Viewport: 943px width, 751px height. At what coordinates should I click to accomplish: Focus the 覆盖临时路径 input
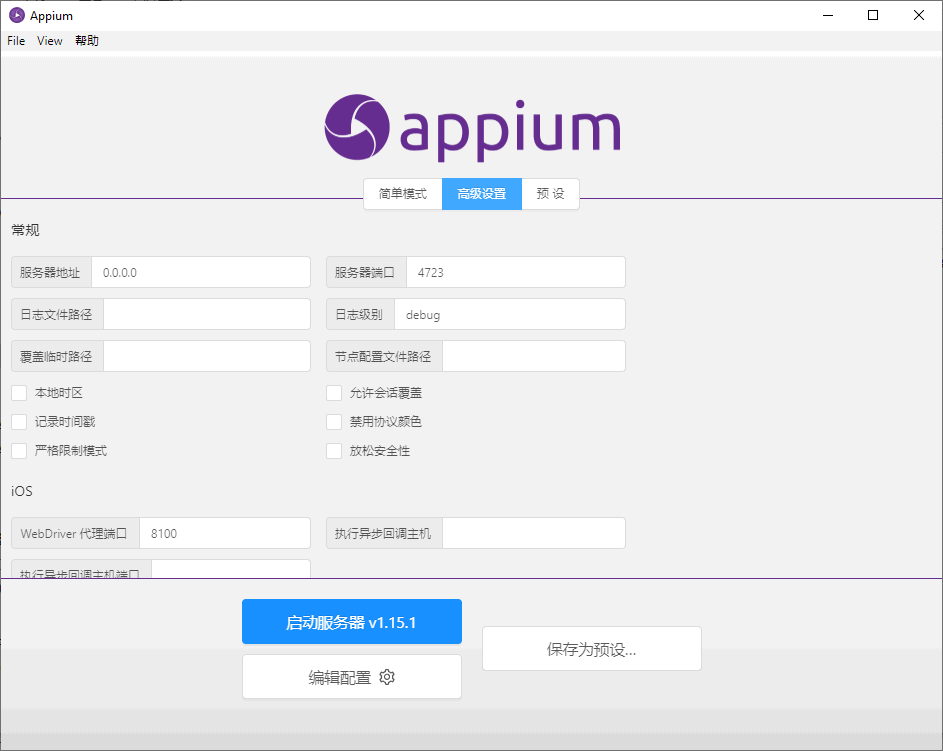[x=207, y=357]
